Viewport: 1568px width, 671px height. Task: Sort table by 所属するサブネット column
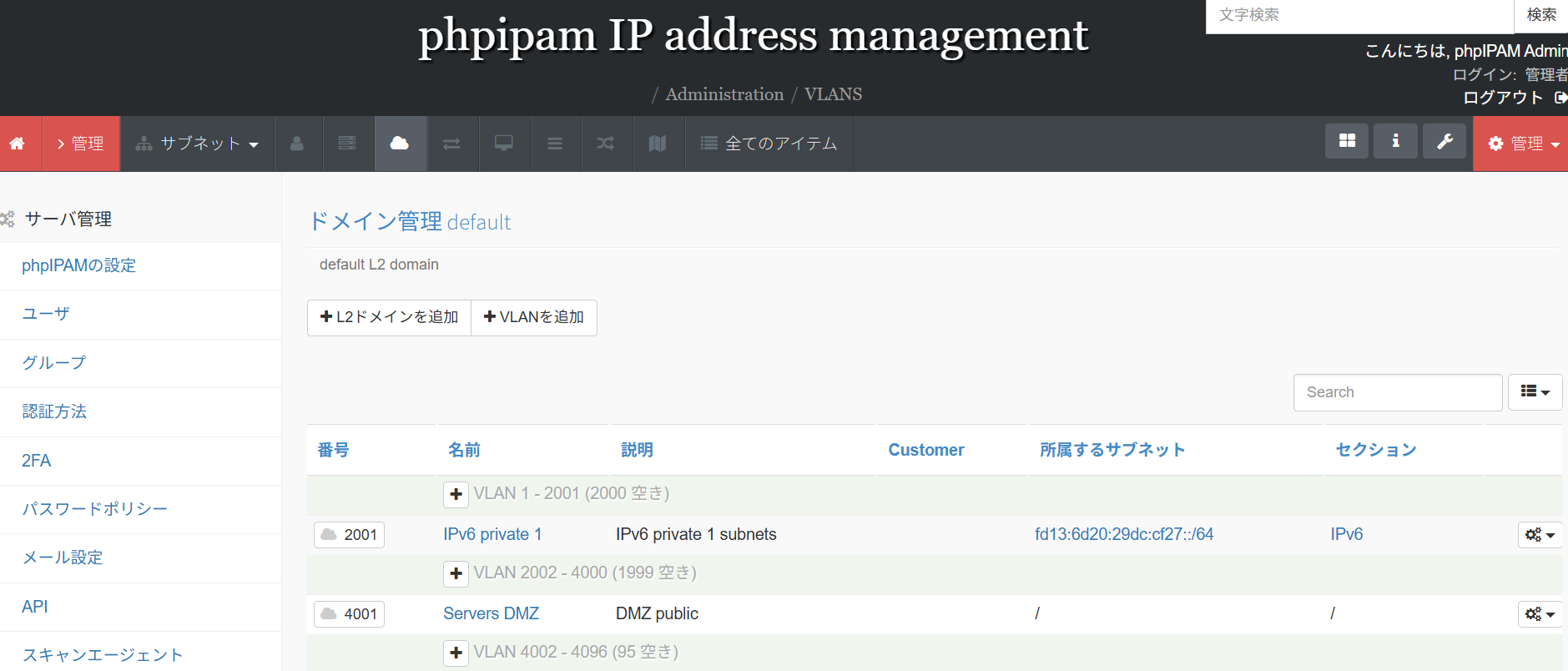[1112, 450]
